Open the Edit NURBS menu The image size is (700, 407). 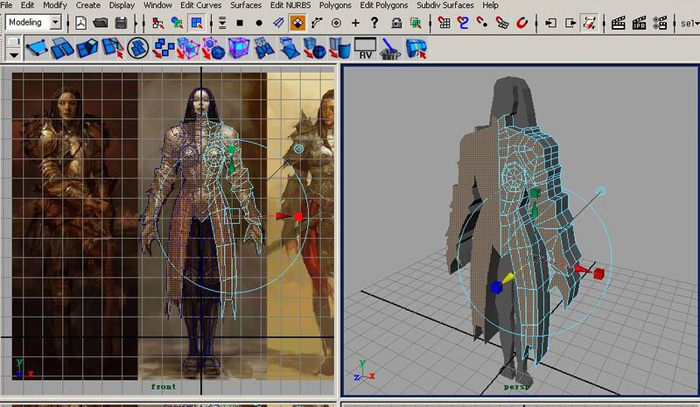click(291, 5)
